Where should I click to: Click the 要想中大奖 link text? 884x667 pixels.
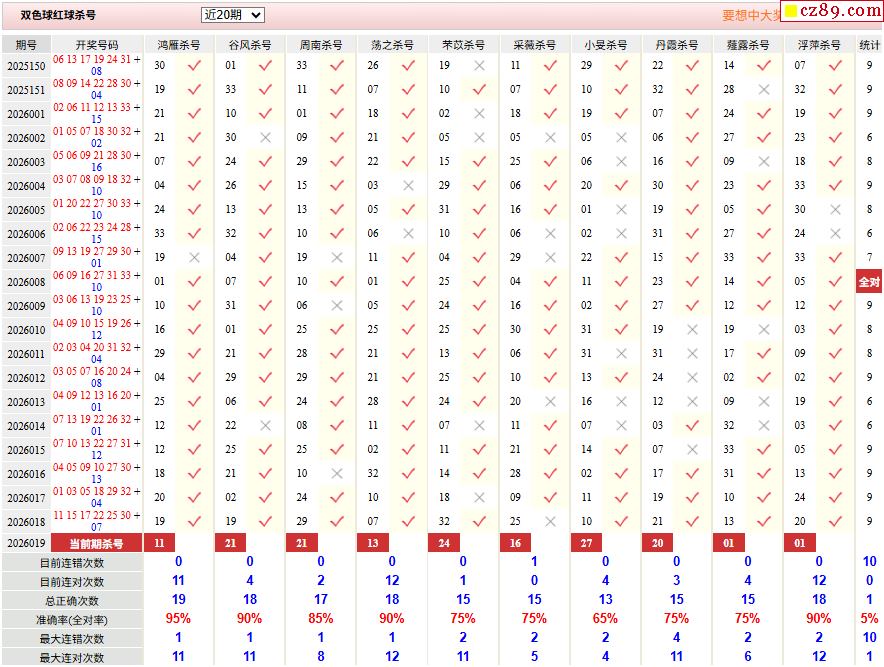pos(750,15)
